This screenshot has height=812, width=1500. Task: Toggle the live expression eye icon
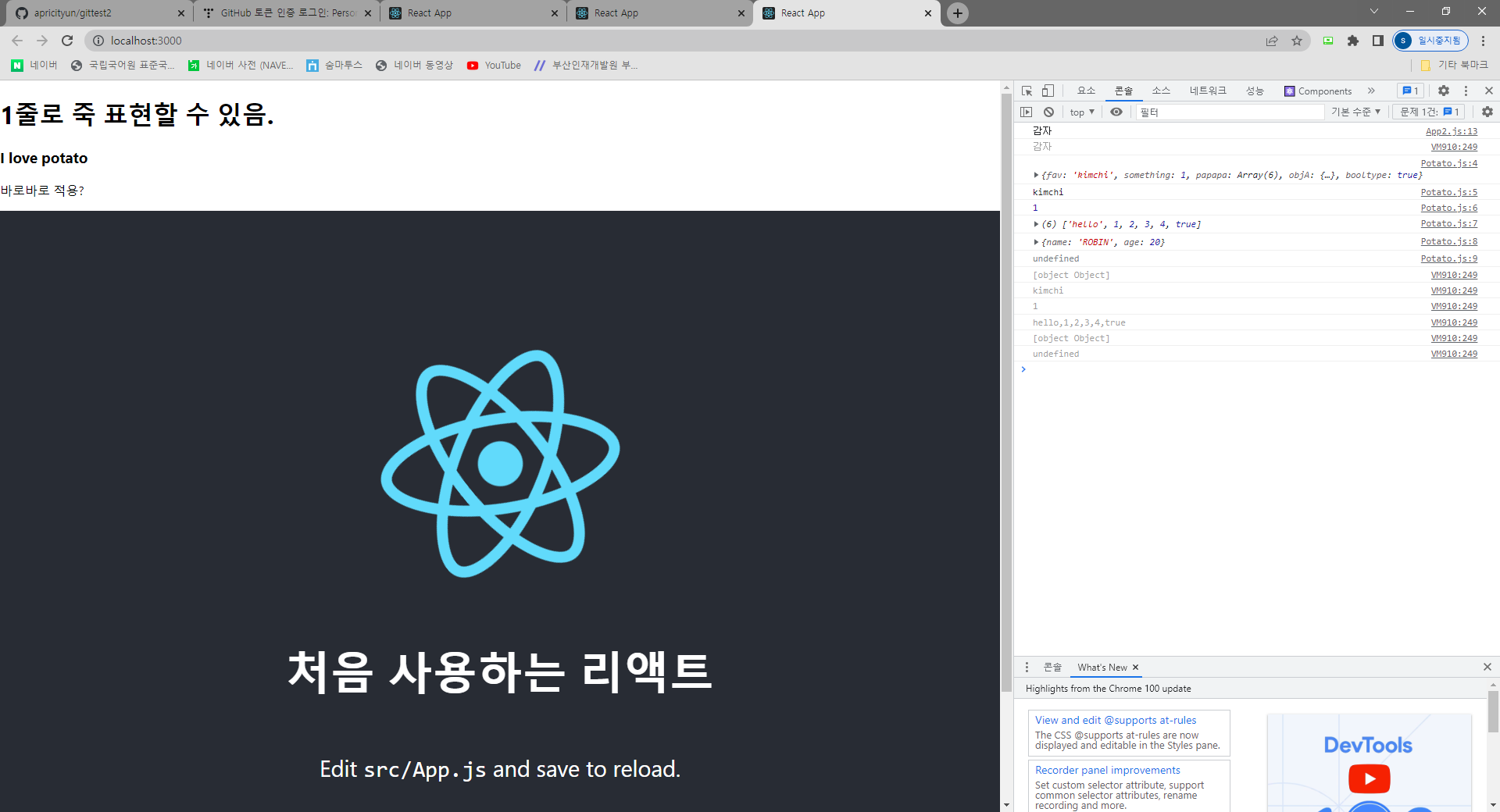pos(1116,112)
